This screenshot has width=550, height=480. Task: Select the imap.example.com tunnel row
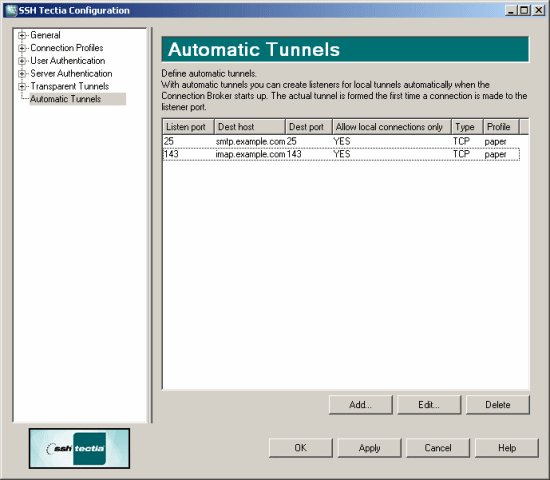click(341, 154)
